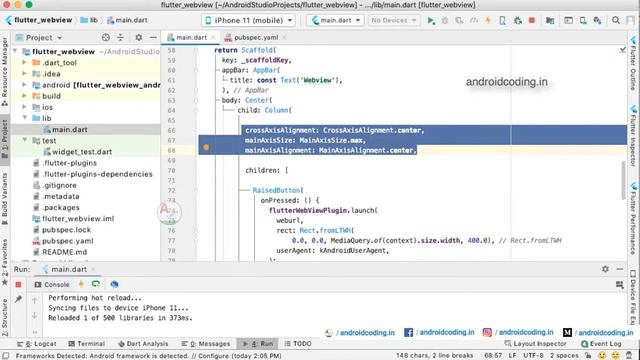Expand the .dart_tool folder

[24, 62]
